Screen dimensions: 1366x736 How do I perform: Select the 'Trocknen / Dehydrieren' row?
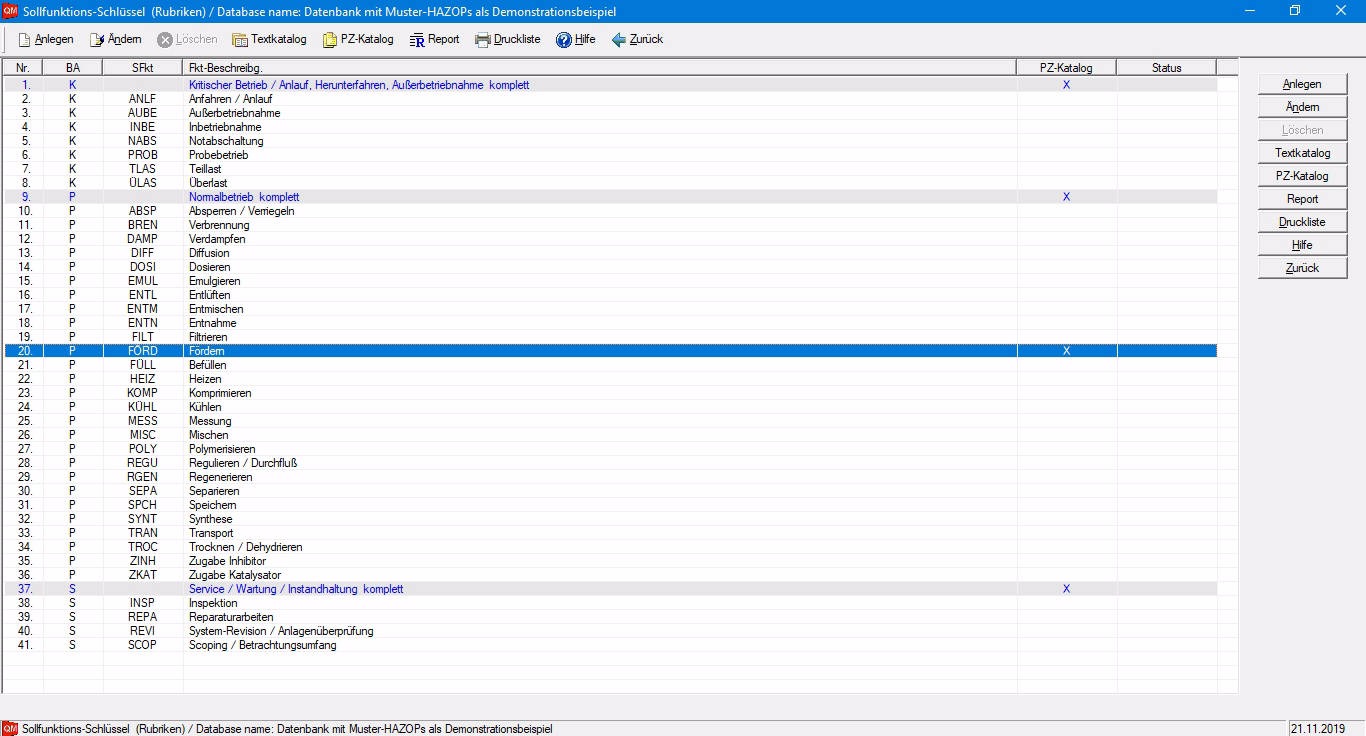[610, 547]
